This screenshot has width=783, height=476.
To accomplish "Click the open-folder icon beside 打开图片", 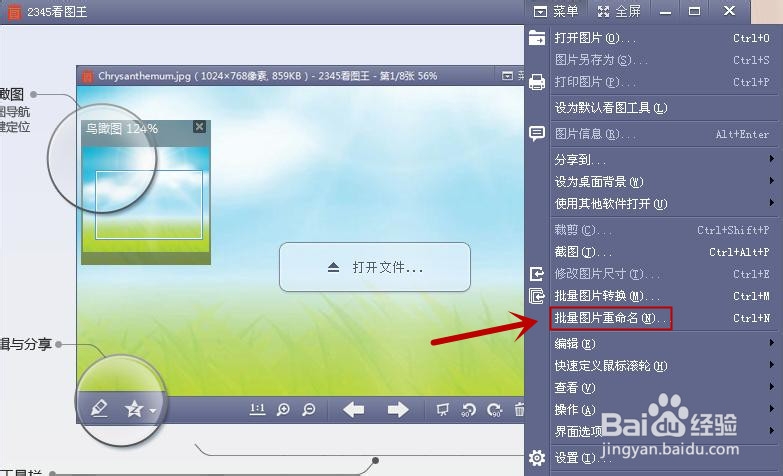I will click(537, 38).
